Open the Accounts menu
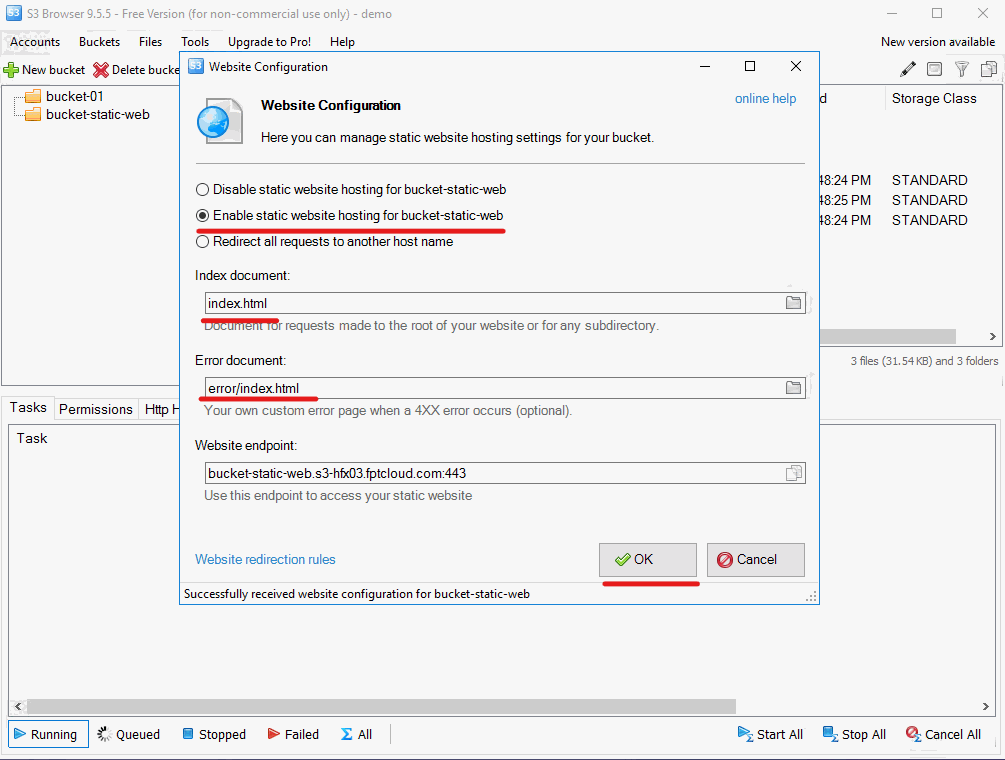This screenshot has width=1005, height=760. [35, 42]
